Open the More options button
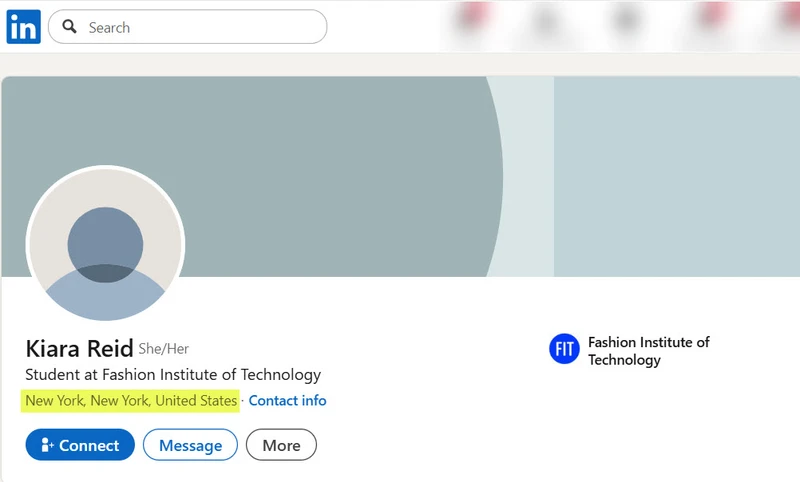Viewport: 800px width, 482px height. 281,445
